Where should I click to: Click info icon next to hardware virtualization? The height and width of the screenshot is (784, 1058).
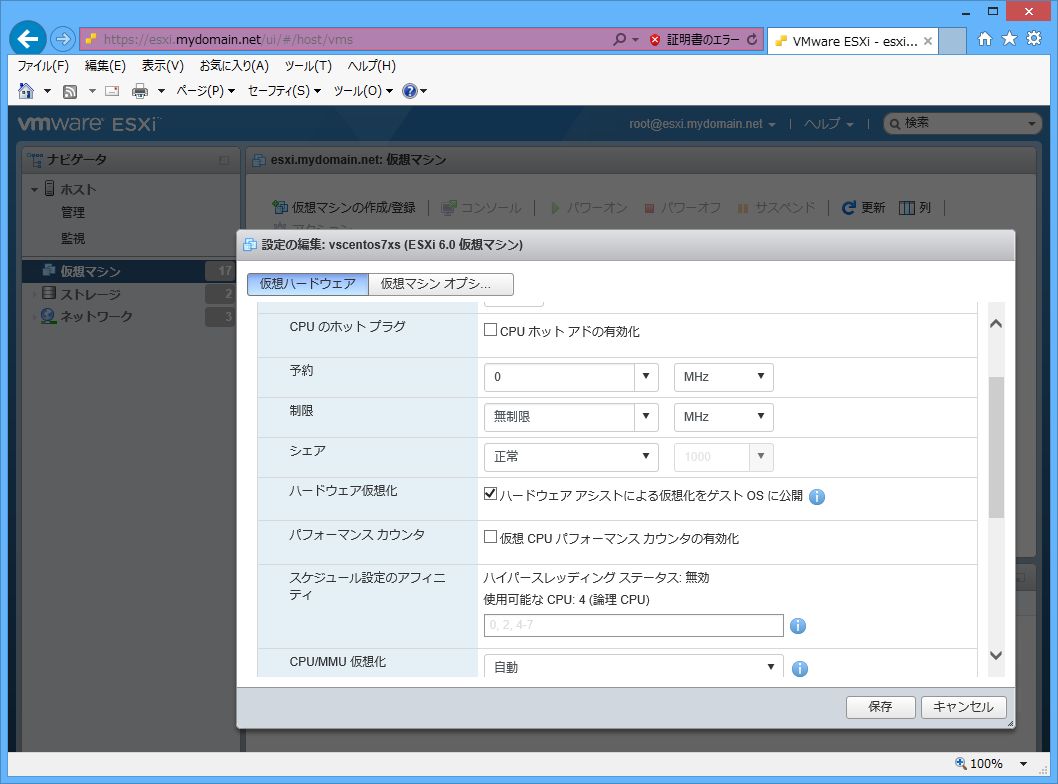point(816,497)
